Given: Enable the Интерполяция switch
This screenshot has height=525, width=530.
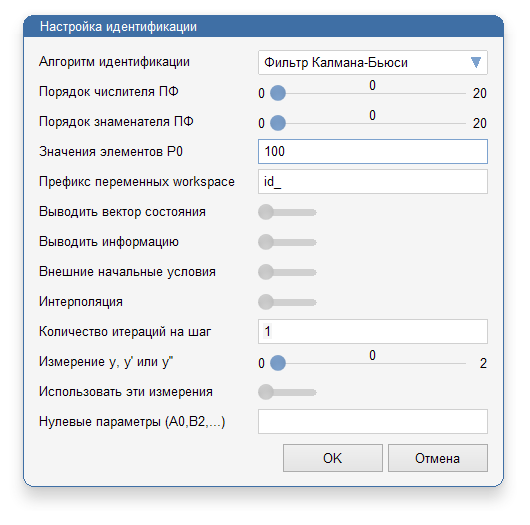Looking at the screenshot, I should pos(287,302).
